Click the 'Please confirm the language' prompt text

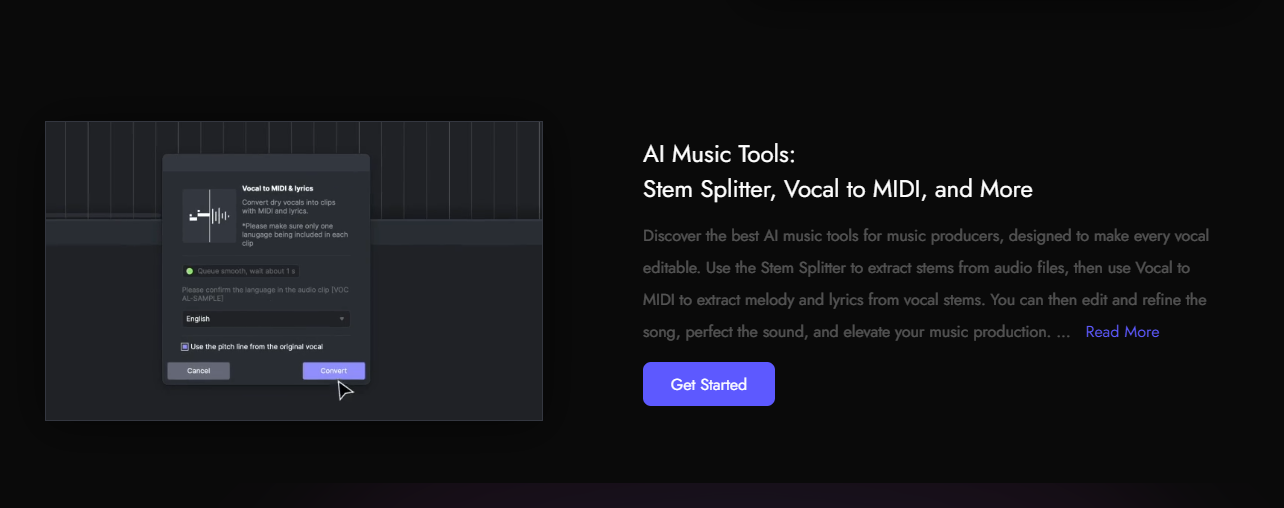265,294
